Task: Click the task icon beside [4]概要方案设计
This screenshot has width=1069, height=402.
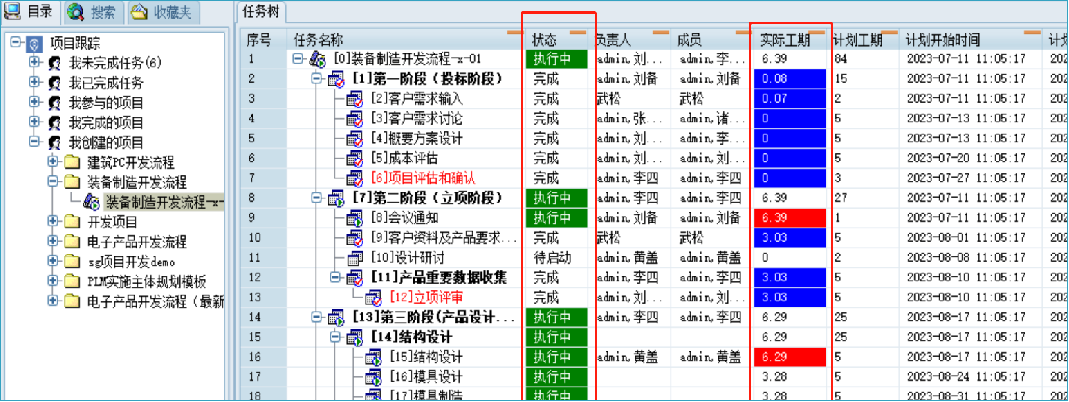Action: coord(355,139)
